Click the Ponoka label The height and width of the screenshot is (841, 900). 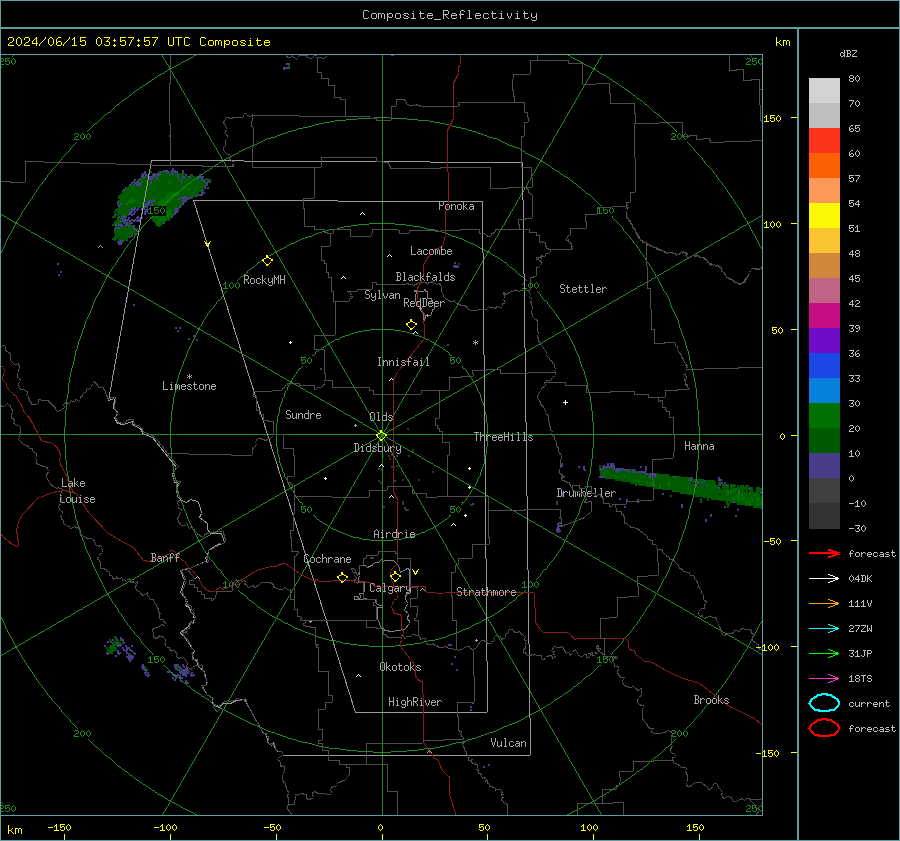click(456, 206)
